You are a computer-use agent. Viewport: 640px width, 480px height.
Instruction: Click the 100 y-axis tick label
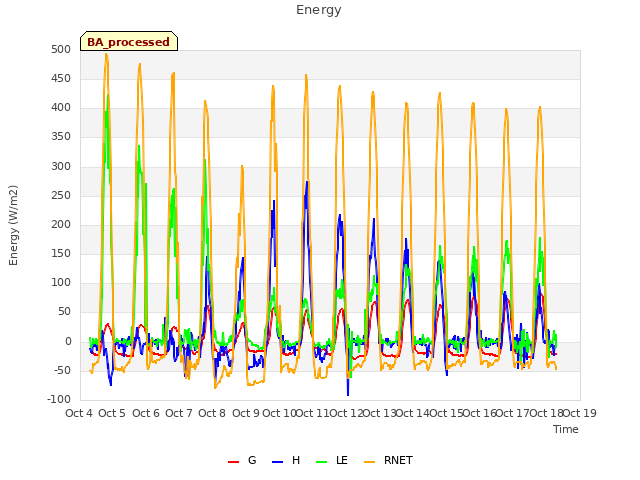pyautogui.click(x=61, y=282)
